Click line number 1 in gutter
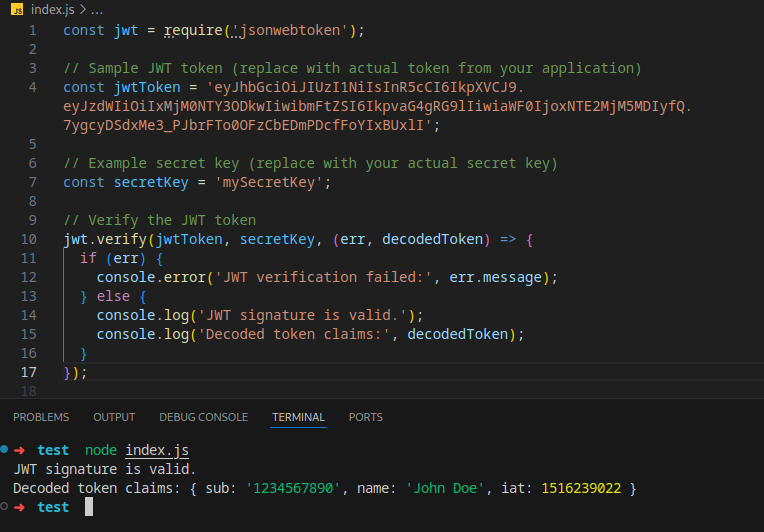The image size is (764, 532). 33,30
